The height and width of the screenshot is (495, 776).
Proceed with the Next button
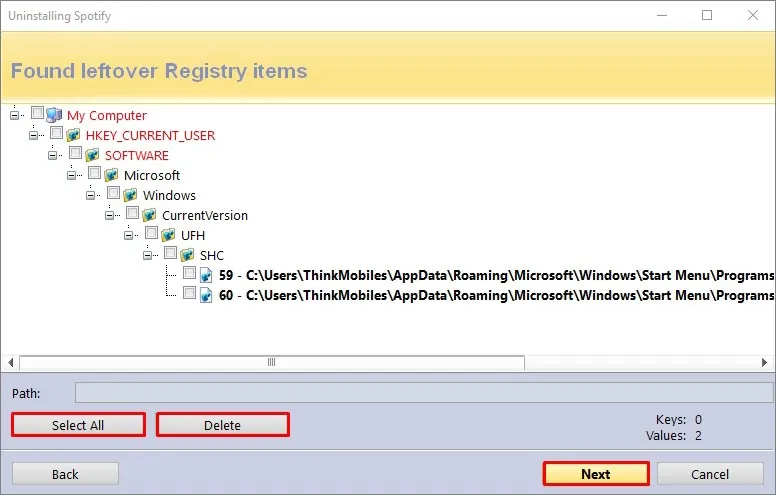point(596,474)
